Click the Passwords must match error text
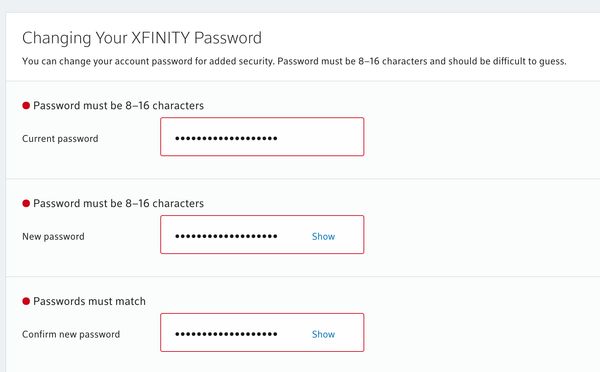Viewport: 600px width, 372px height. tap(89, 301)
